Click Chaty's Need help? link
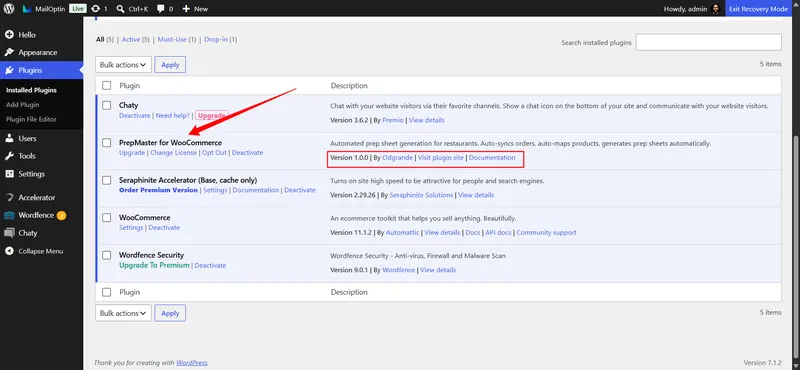This screenshot has width=800, height=370. 172,115
